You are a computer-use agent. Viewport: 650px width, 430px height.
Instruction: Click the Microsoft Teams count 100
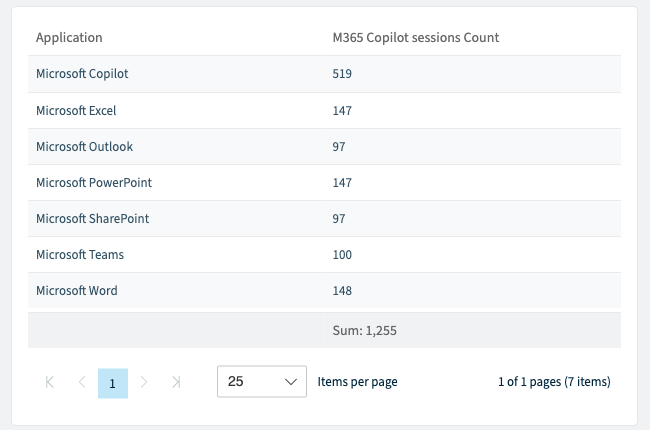click(x=342, y=255)
